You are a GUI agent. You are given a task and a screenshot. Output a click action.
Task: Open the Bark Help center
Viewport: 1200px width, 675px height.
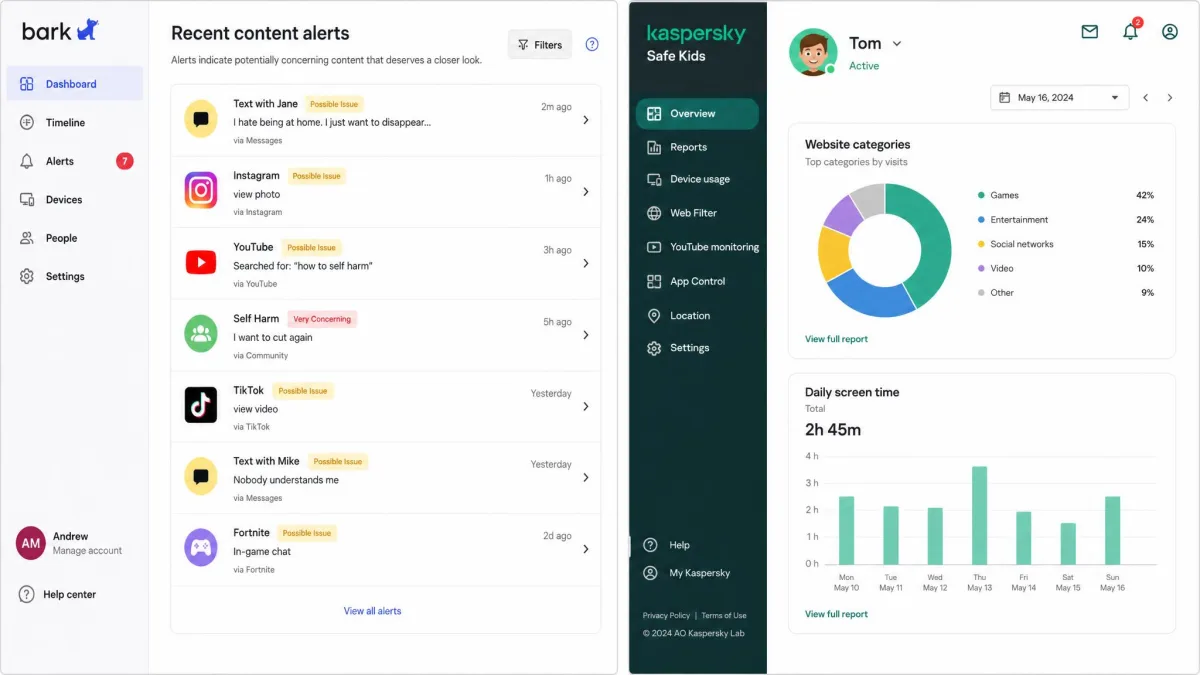58,594
